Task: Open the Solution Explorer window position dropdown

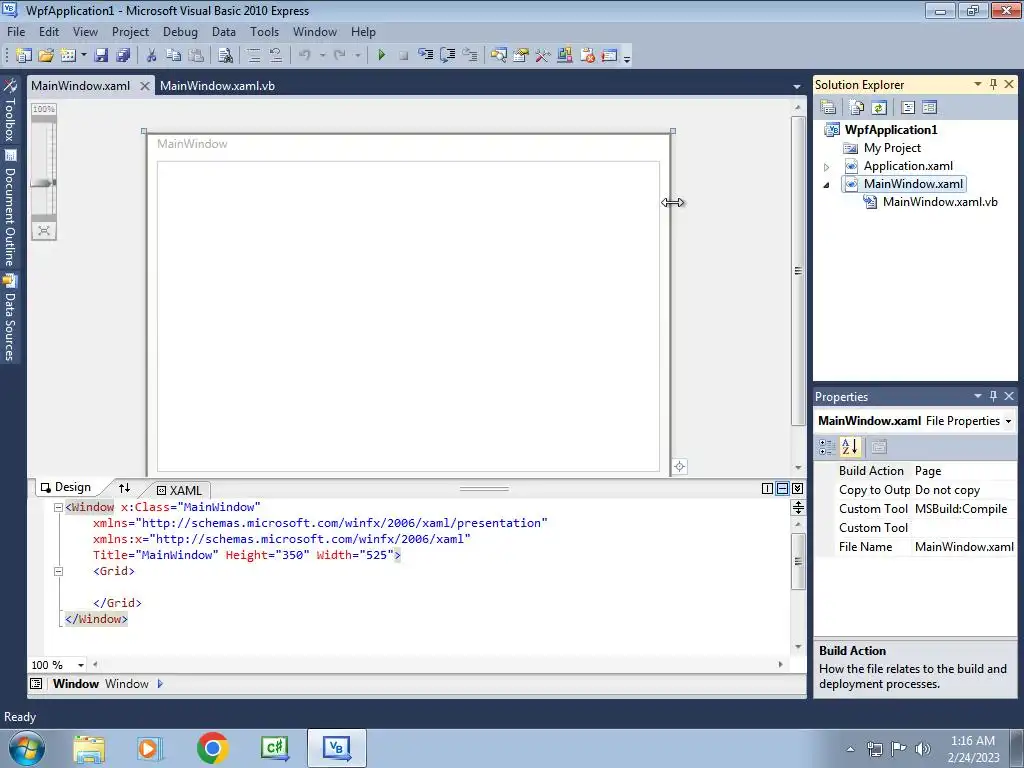Action: tap(978, 84)
